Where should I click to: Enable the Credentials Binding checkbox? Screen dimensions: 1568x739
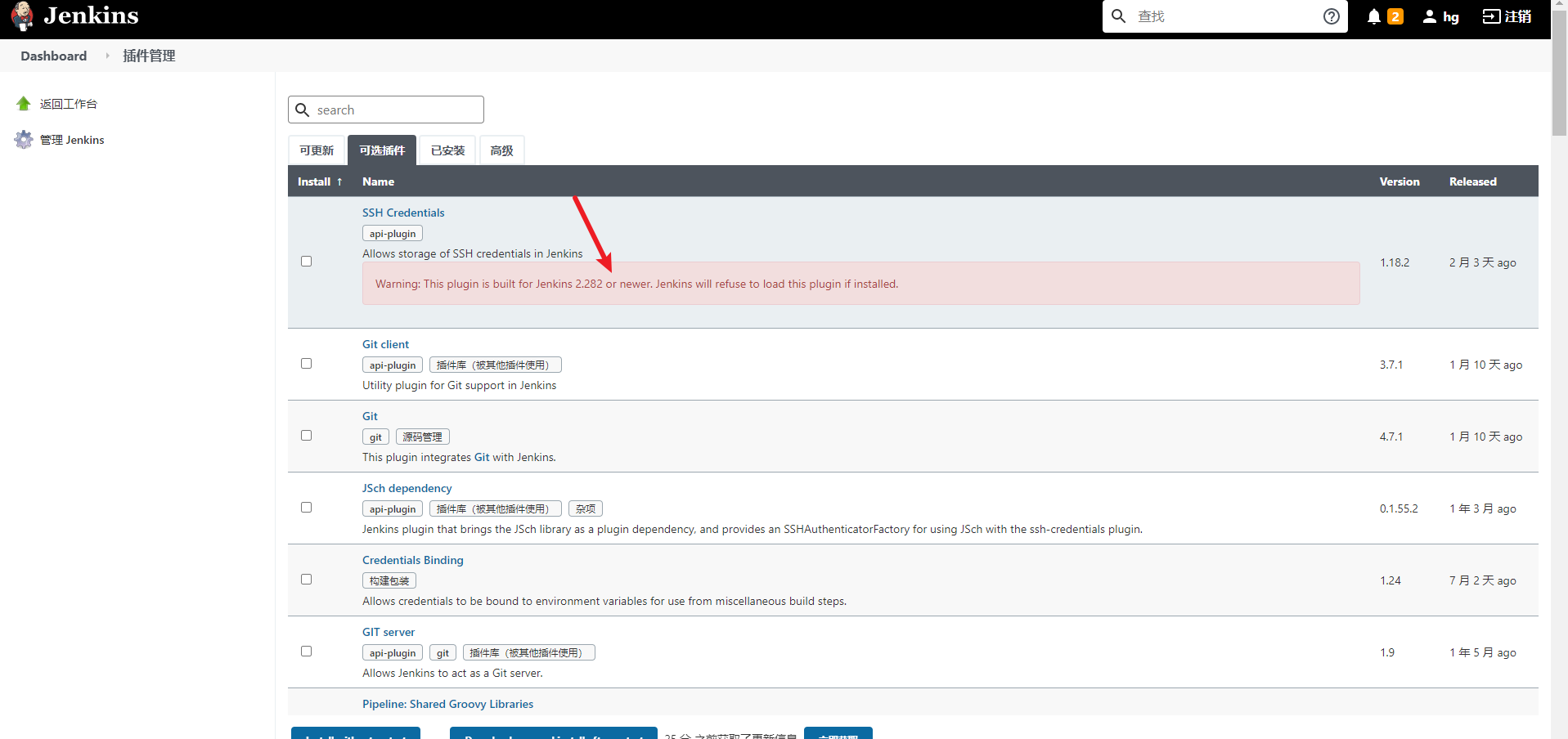pyautogui.click(x=307, y=580)
